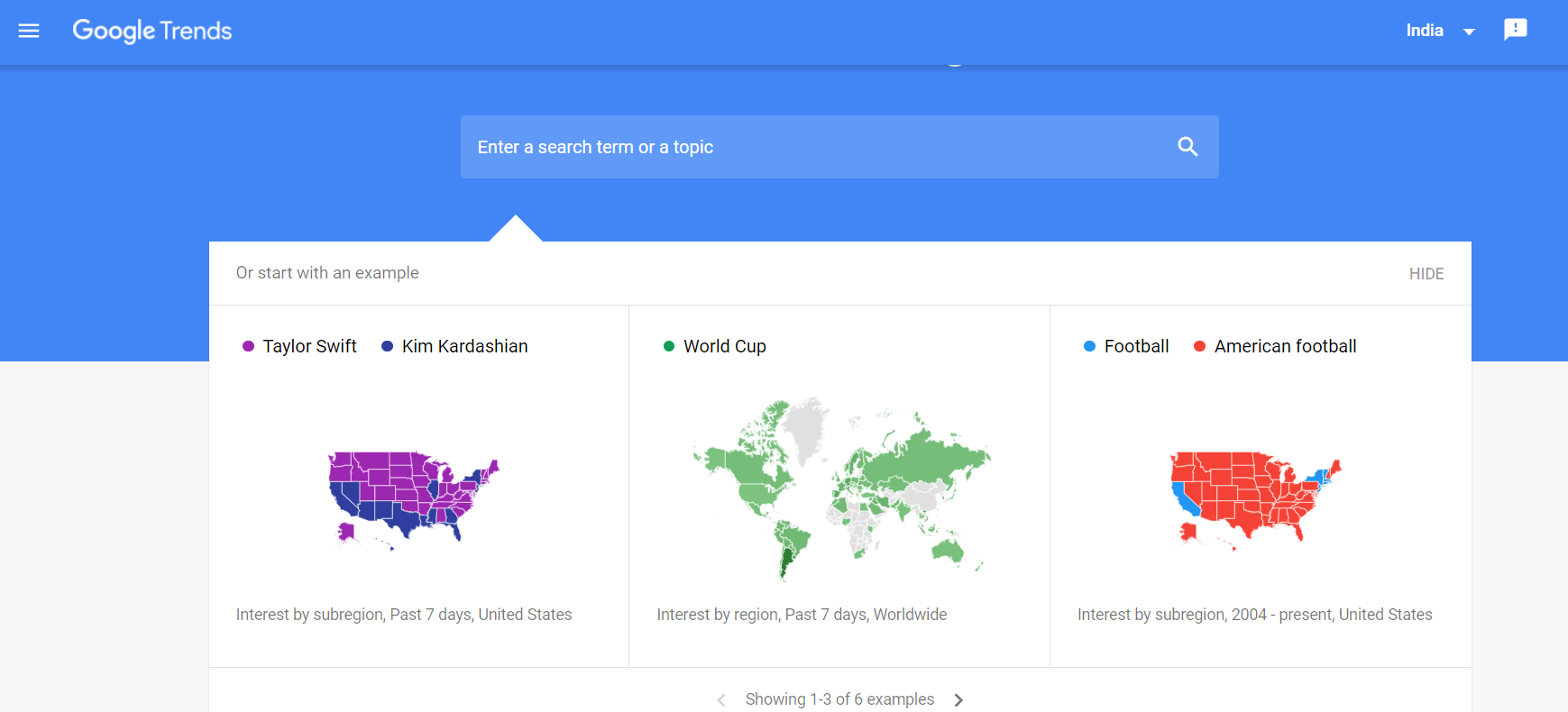Open the India country dropdown

click(x=1440, y=31)
